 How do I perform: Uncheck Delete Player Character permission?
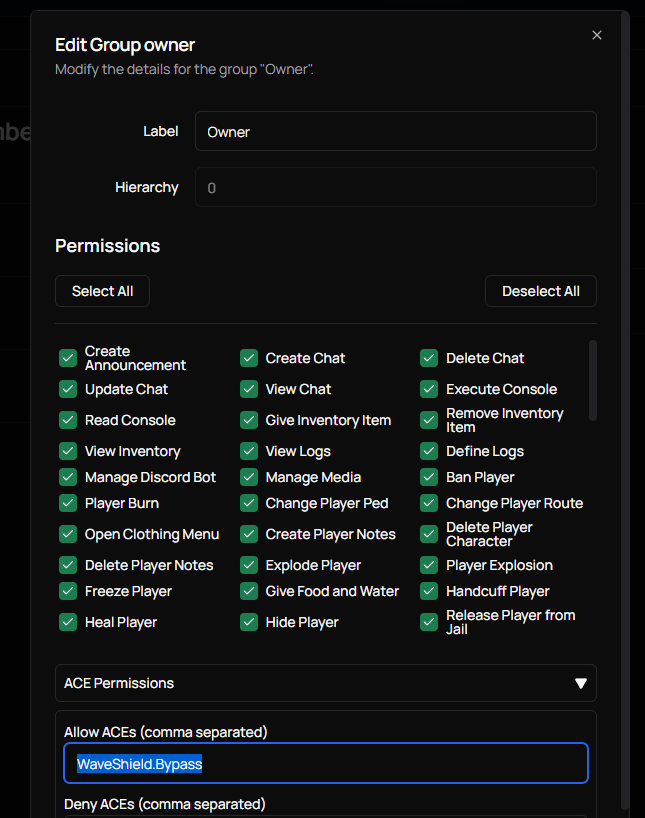pos(429,534)
